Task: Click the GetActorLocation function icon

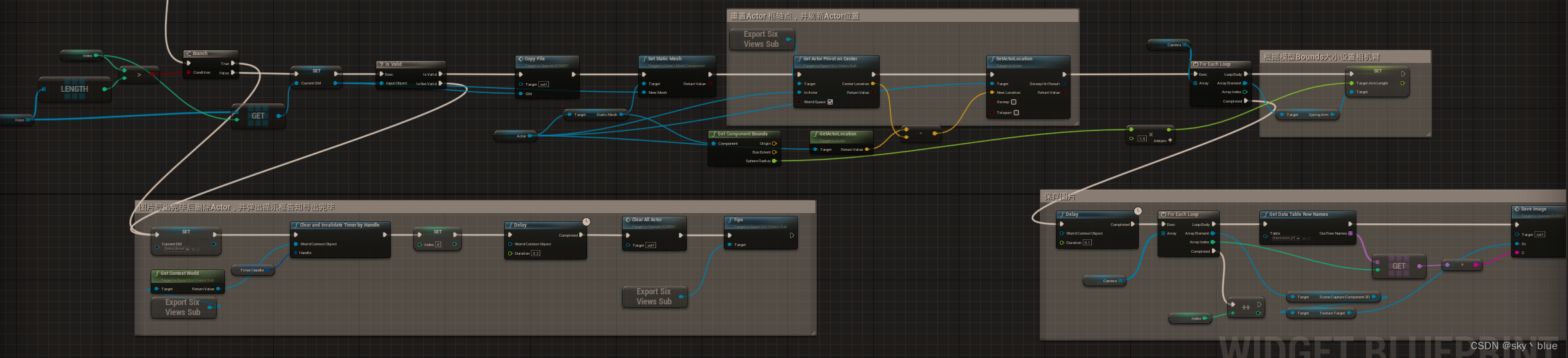Action: pyautogui.click(x=815, y=134)
